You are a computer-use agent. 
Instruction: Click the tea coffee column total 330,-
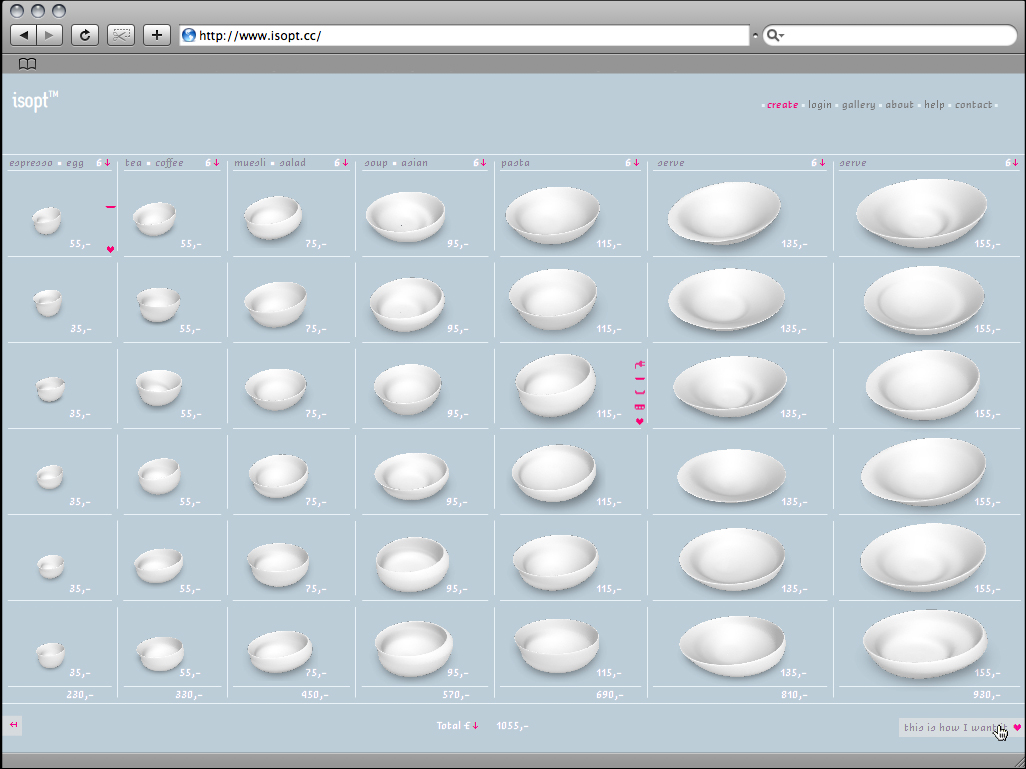[189, 695]
